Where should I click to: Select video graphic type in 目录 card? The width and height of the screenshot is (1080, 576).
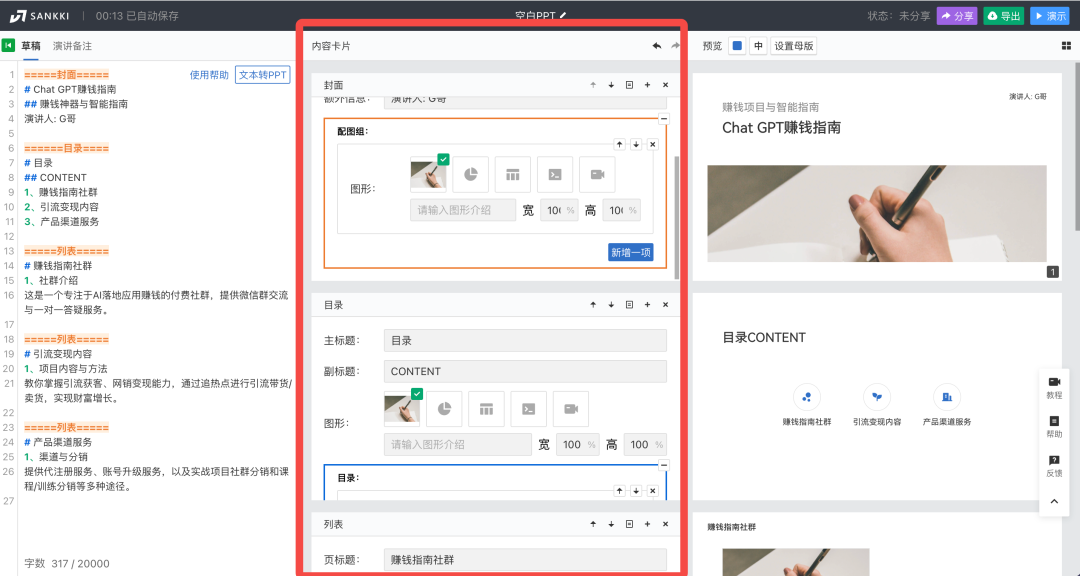(x=571, y=409)
